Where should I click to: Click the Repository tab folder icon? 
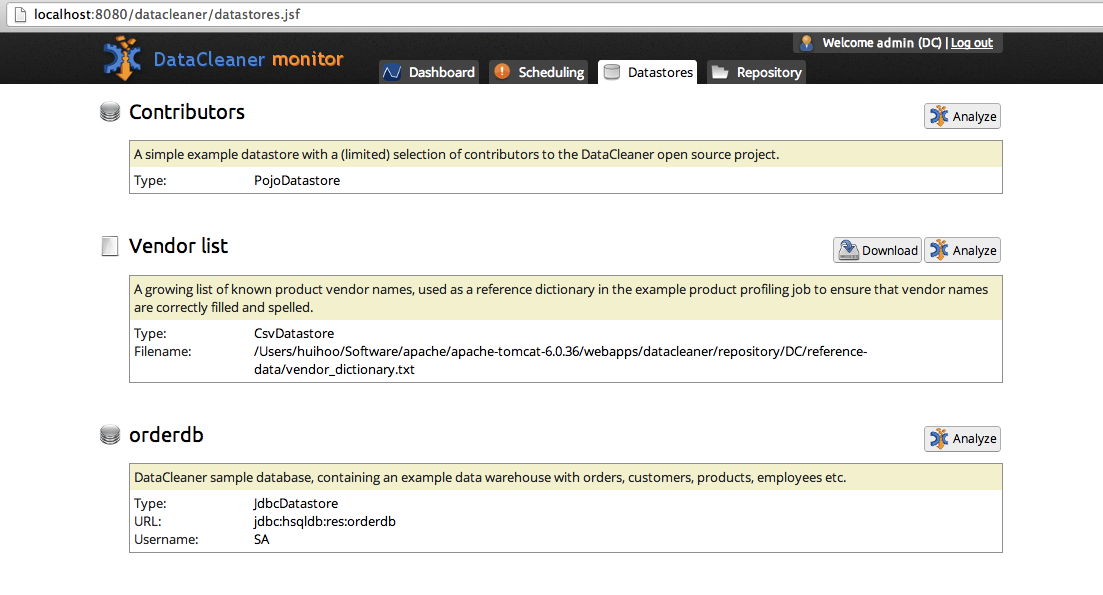click(x=720, y=72)
